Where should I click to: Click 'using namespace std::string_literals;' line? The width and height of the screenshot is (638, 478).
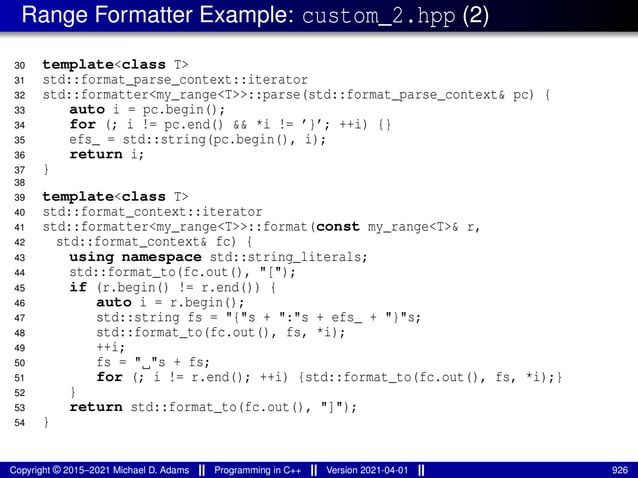click(x=218, y=257)
